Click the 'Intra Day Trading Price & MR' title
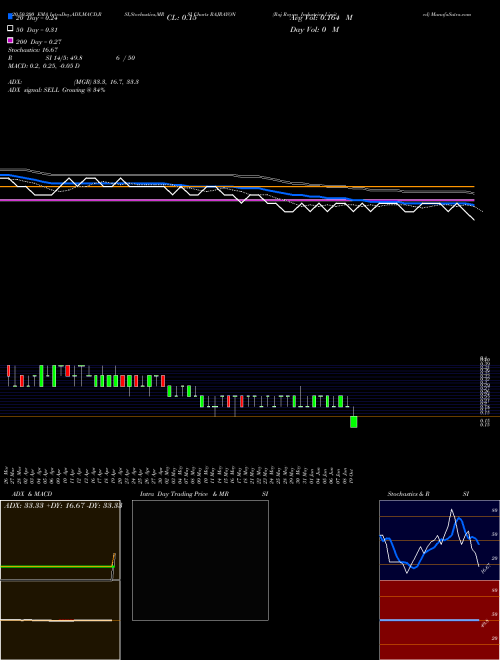Screen dimensions: 500x660 tap(184, 494)
